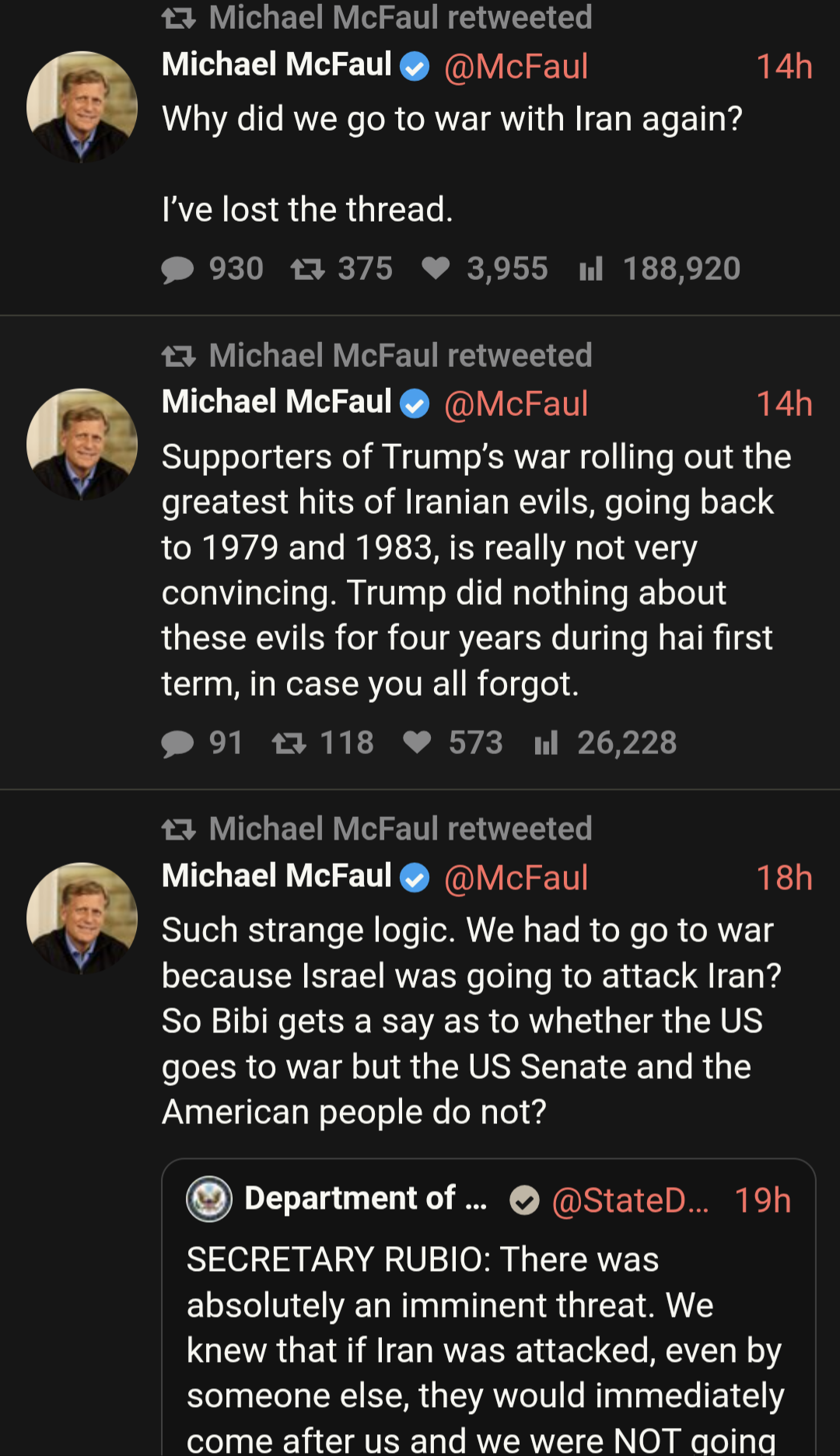Viewport: 840px width, 1456px height.
Task: Open the "Michael McFaul retweeted" label above the 18h tweet
Action: (401, 829)
